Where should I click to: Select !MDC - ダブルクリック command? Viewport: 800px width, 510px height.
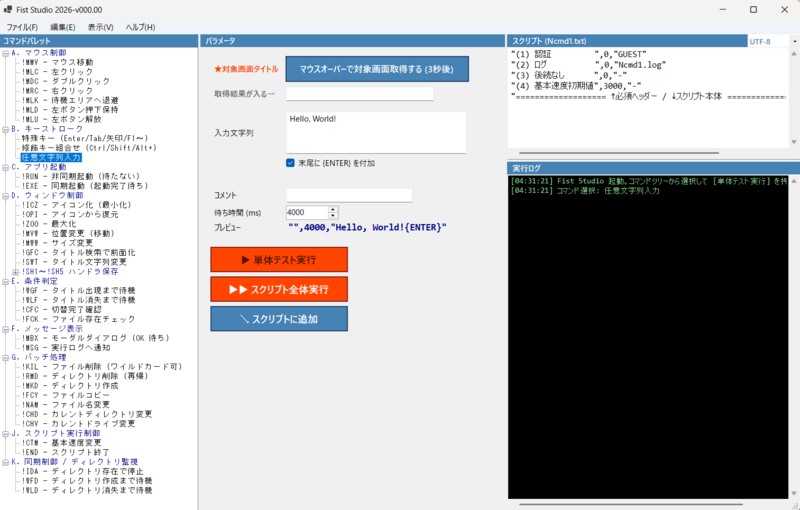point(66,81)
